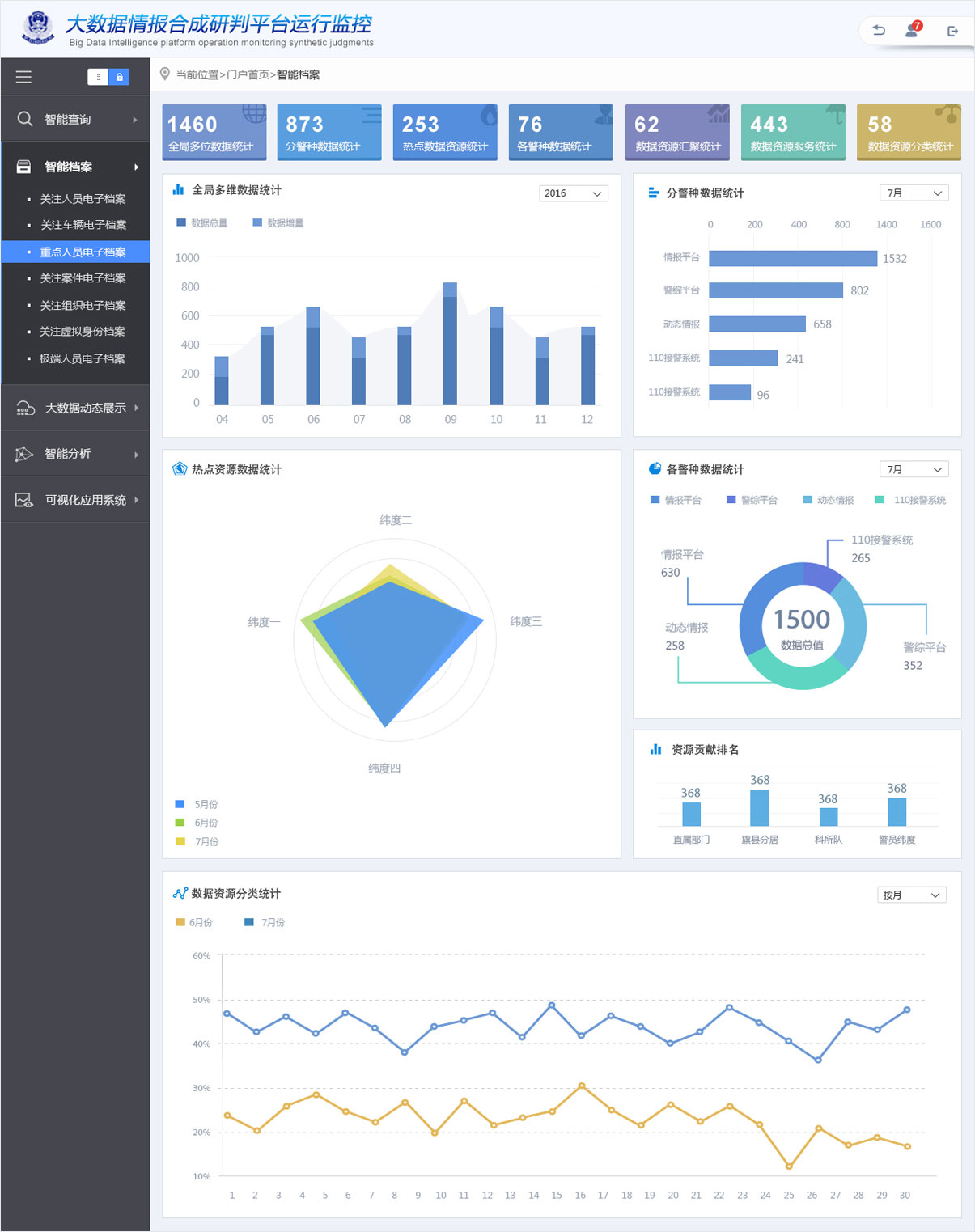This screenshot has width=975, height=1232.
Task: Click the 智能分析 sidebar icon
Action: (x=24, y=454)
